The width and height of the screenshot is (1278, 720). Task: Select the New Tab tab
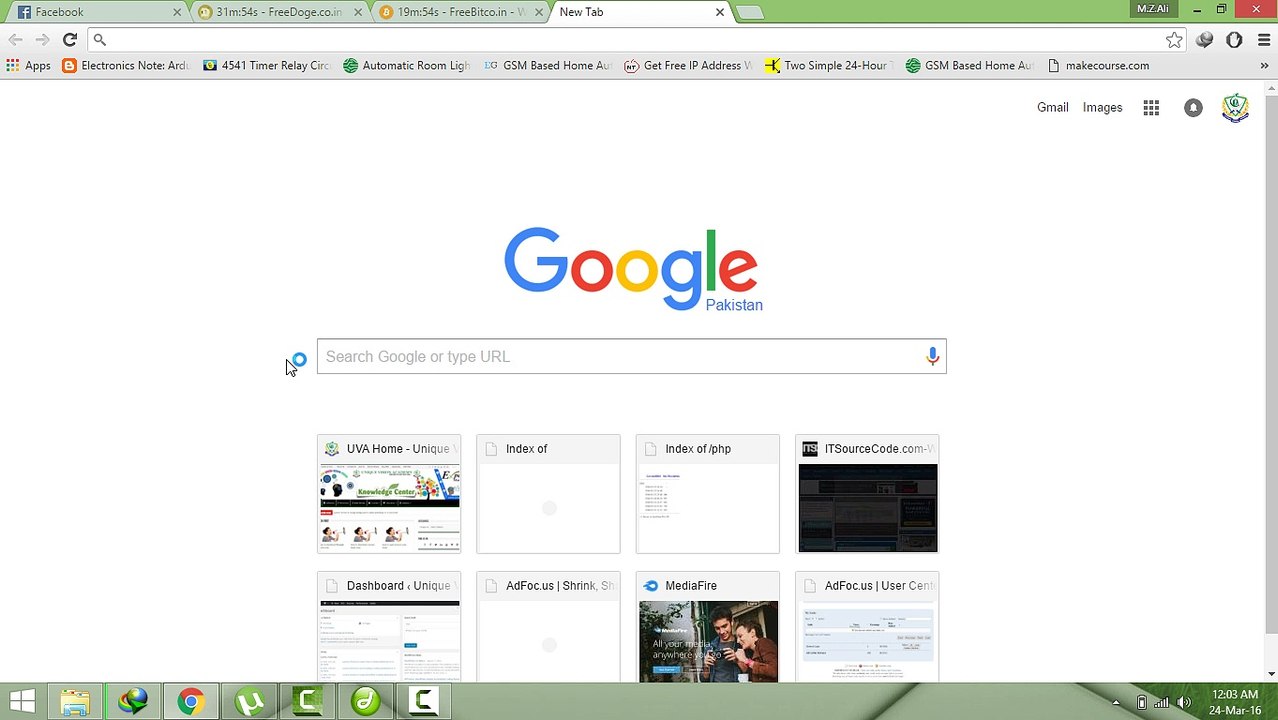click(x=640, y=12)
